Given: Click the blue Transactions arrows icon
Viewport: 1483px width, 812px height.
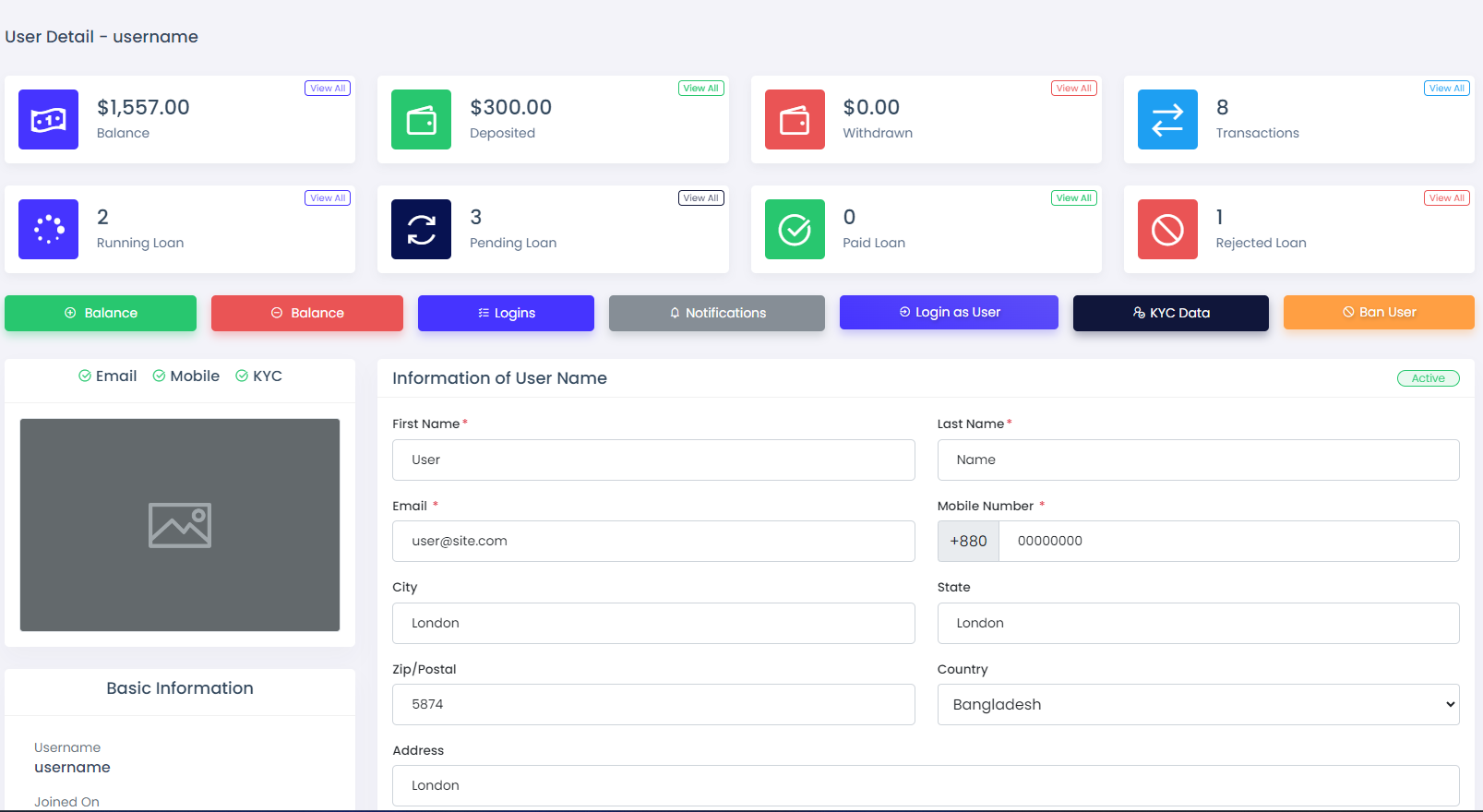Looking at the screenshot, I should (x=1167, y=120).
